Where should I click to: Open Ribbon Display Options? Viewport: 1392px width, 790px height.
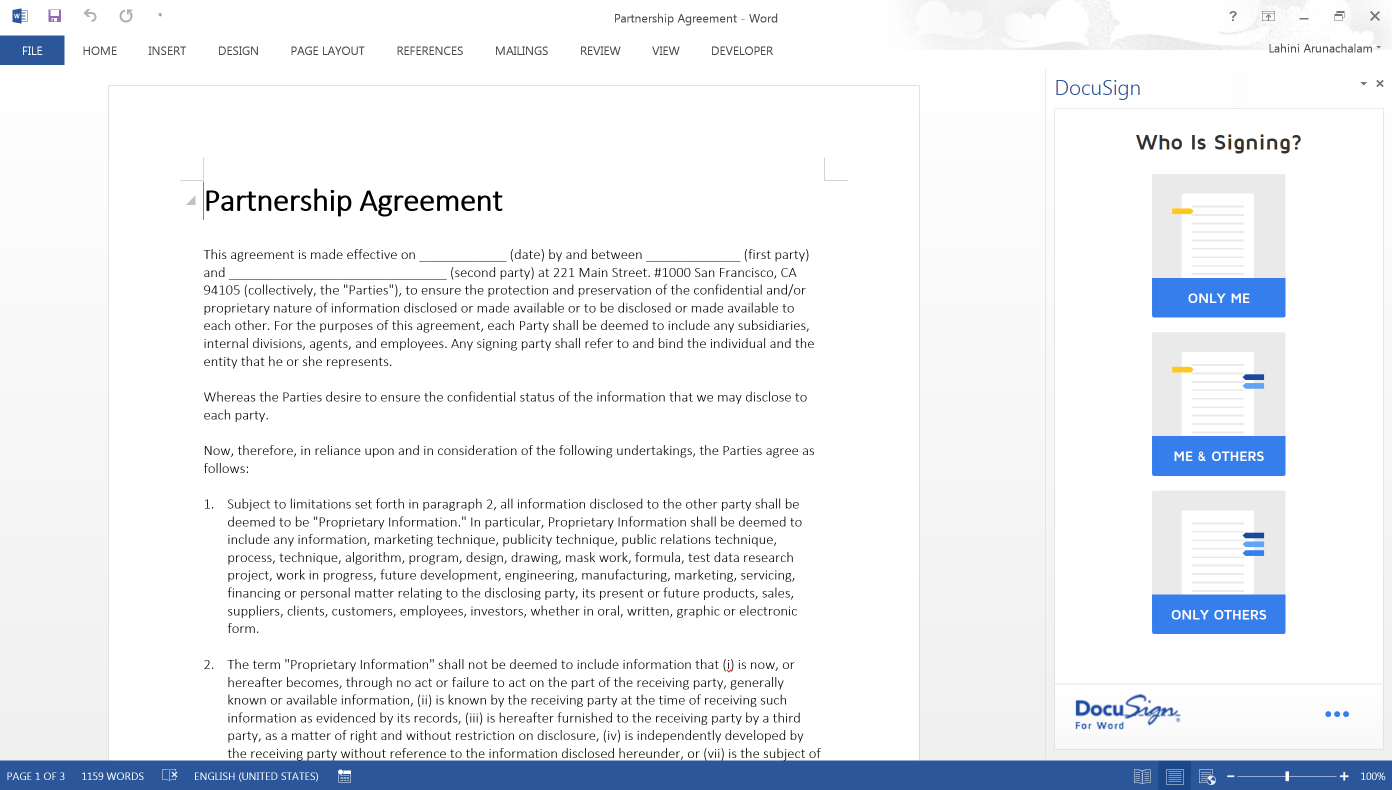click(x=1268, y=16)
